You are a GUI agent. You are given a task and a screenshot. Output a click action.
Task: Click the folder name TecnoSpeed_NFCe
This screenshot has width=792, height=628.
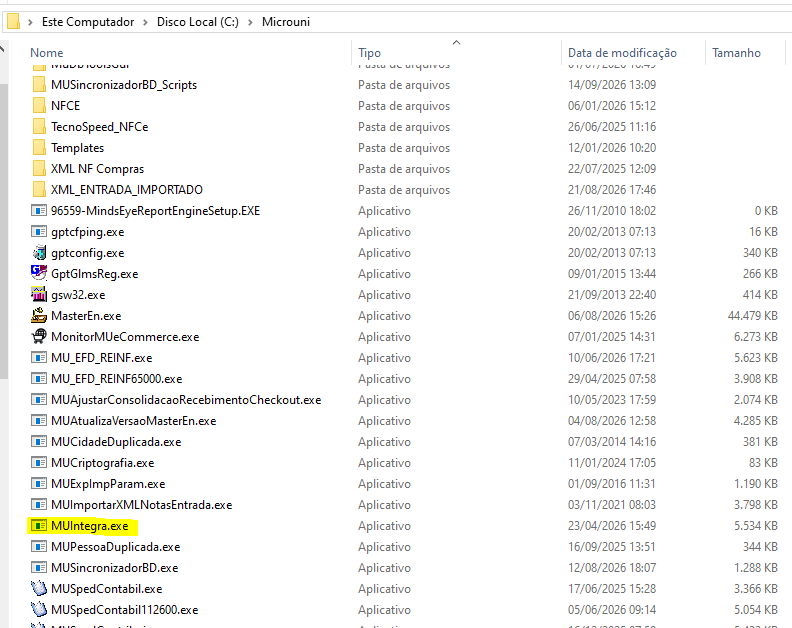tap(100, 127)
